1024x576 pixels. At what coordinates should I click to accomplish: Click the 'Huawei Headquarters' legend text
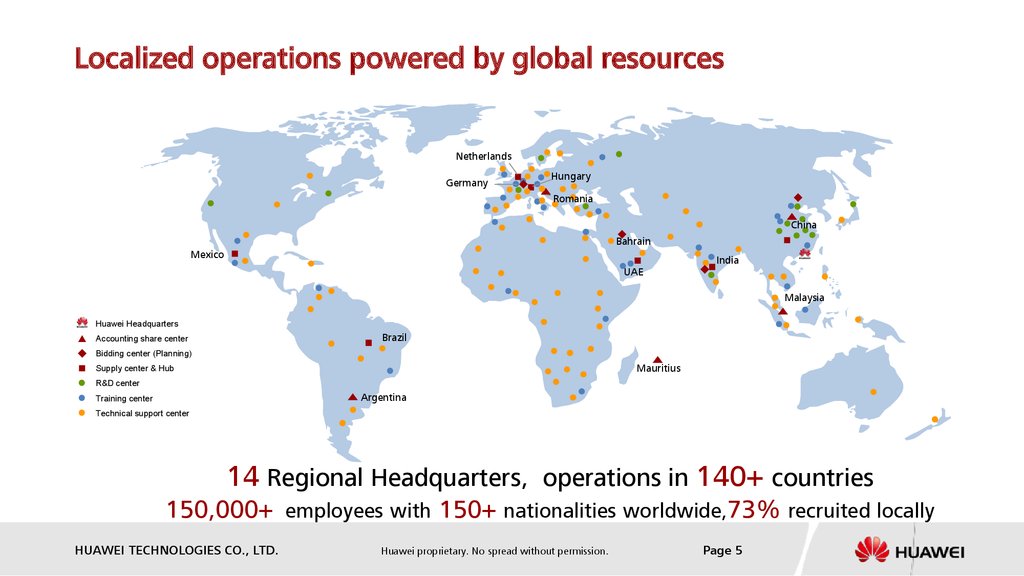[x=136, y=323]
